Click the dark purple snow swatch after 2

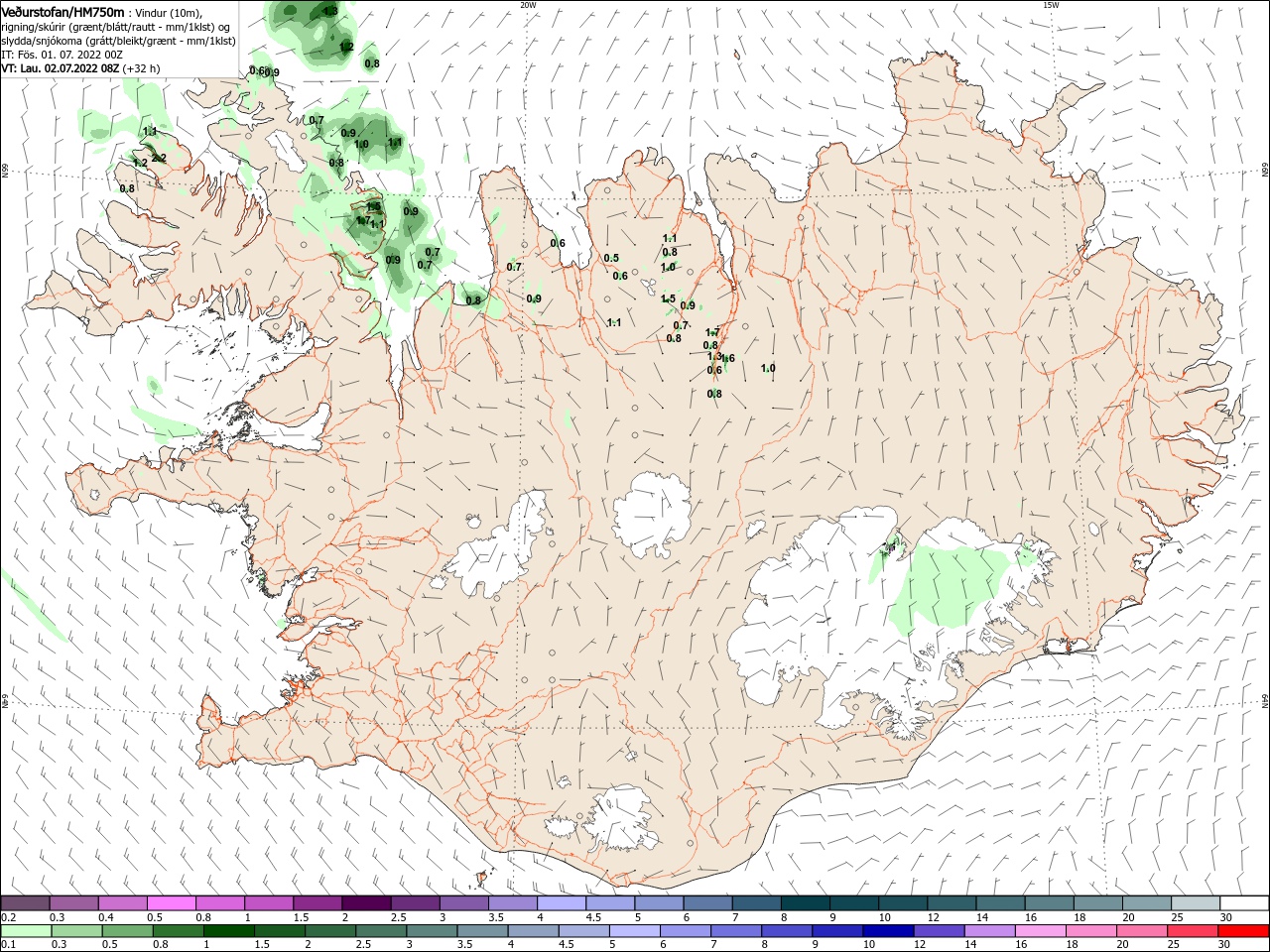pyautogui.click(x=366, y=903)
